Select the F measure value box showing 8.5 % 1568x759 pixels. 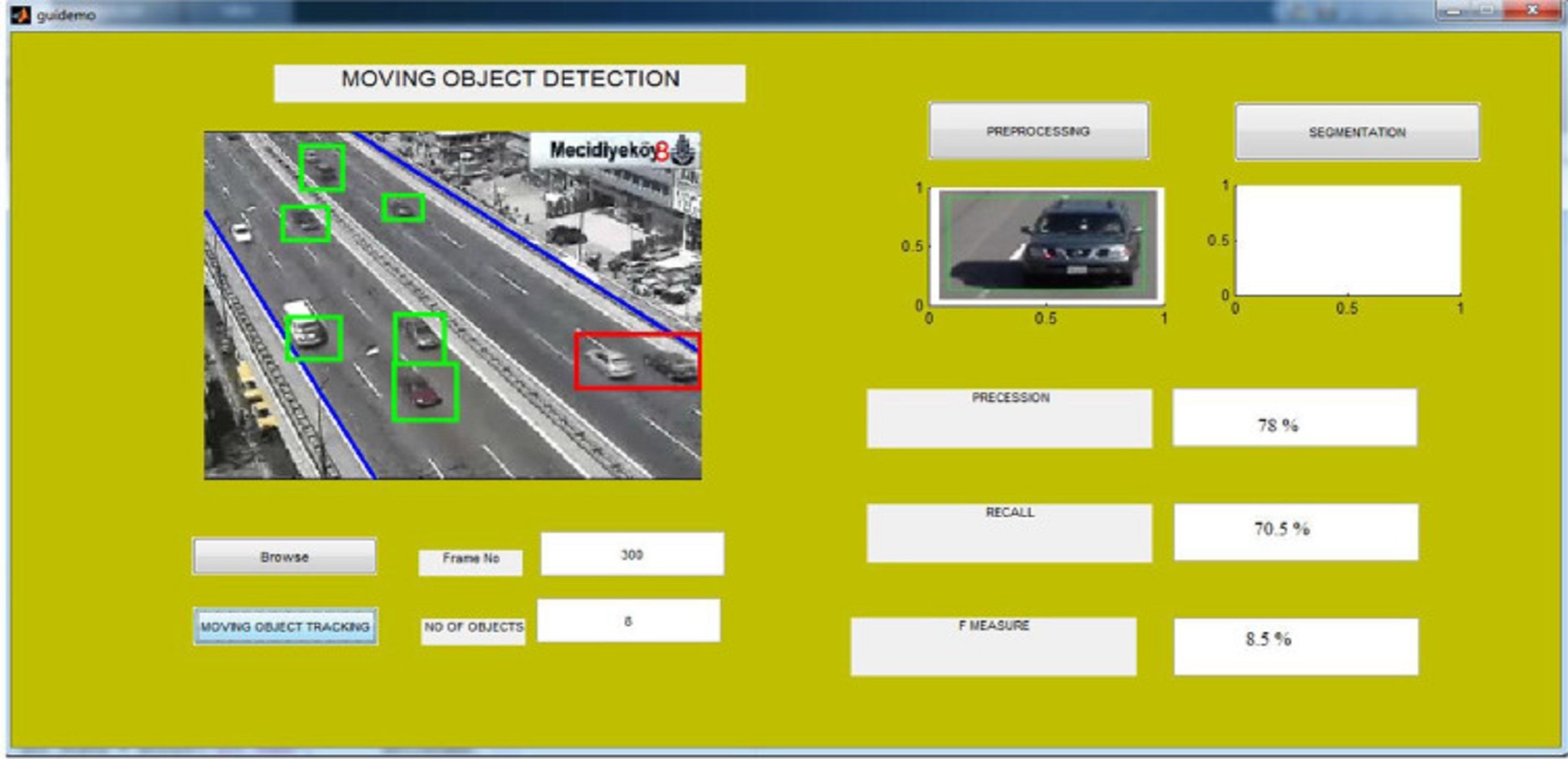coord(1295,646)
